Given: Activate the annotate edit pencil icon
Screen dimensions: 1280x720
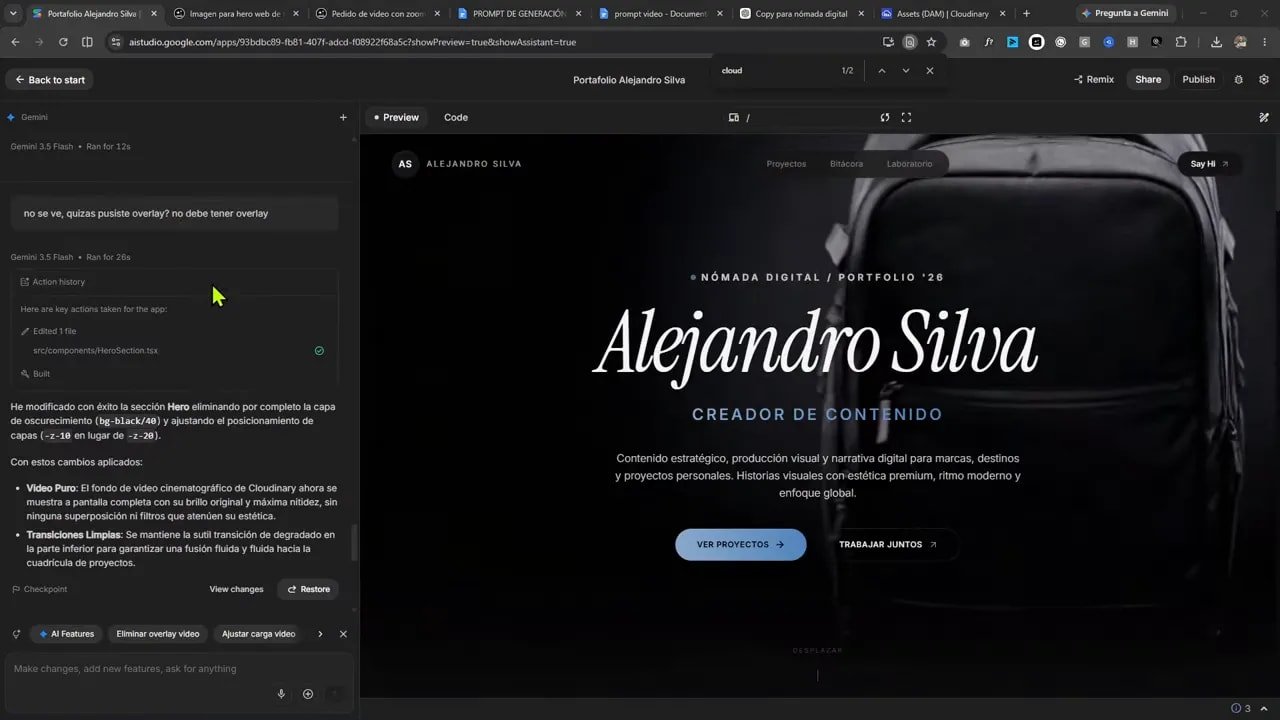Looking at the screenshot, I should [x=1264, y=117].
